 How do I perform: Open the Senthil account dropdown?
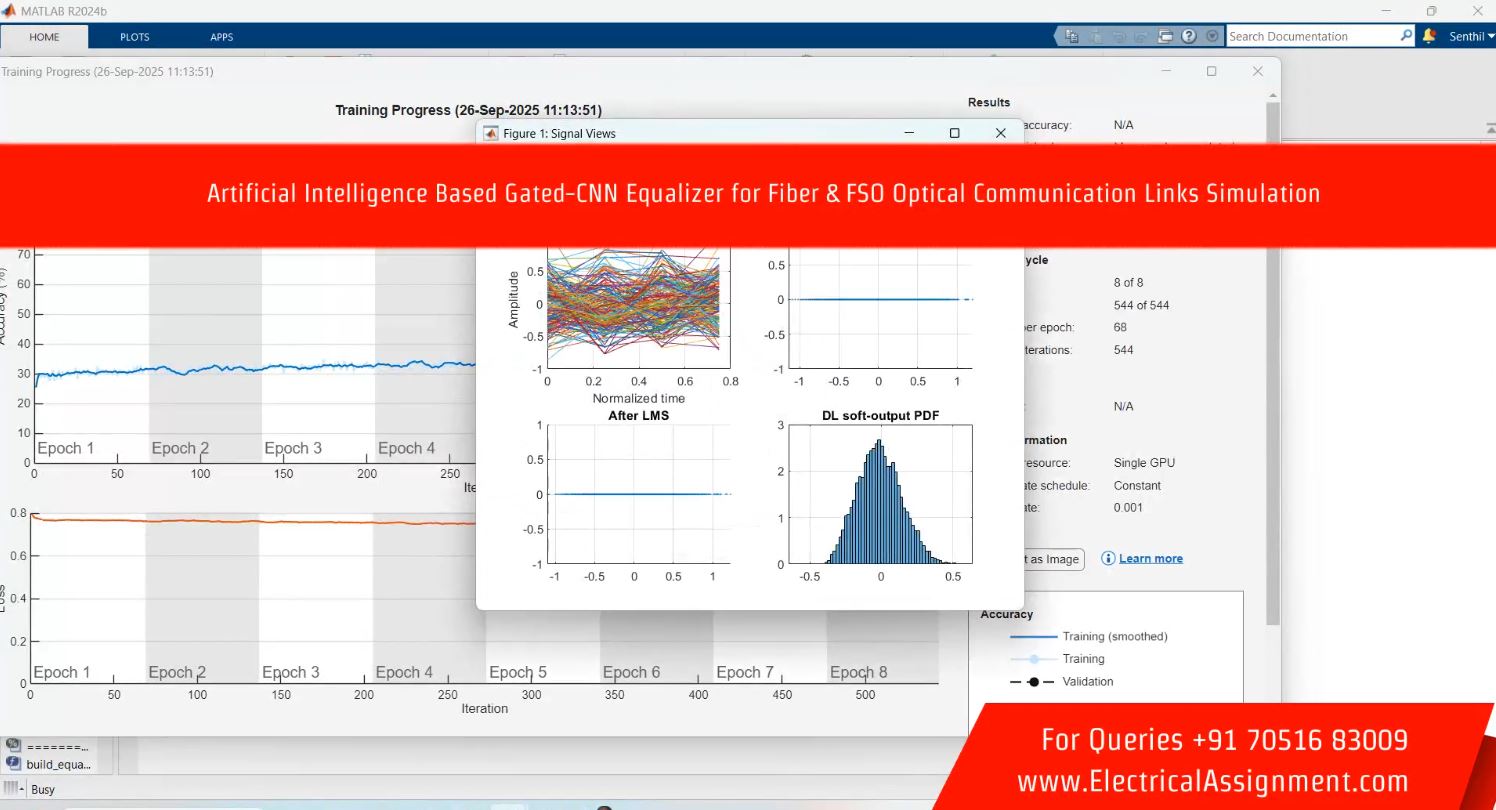1472,37
